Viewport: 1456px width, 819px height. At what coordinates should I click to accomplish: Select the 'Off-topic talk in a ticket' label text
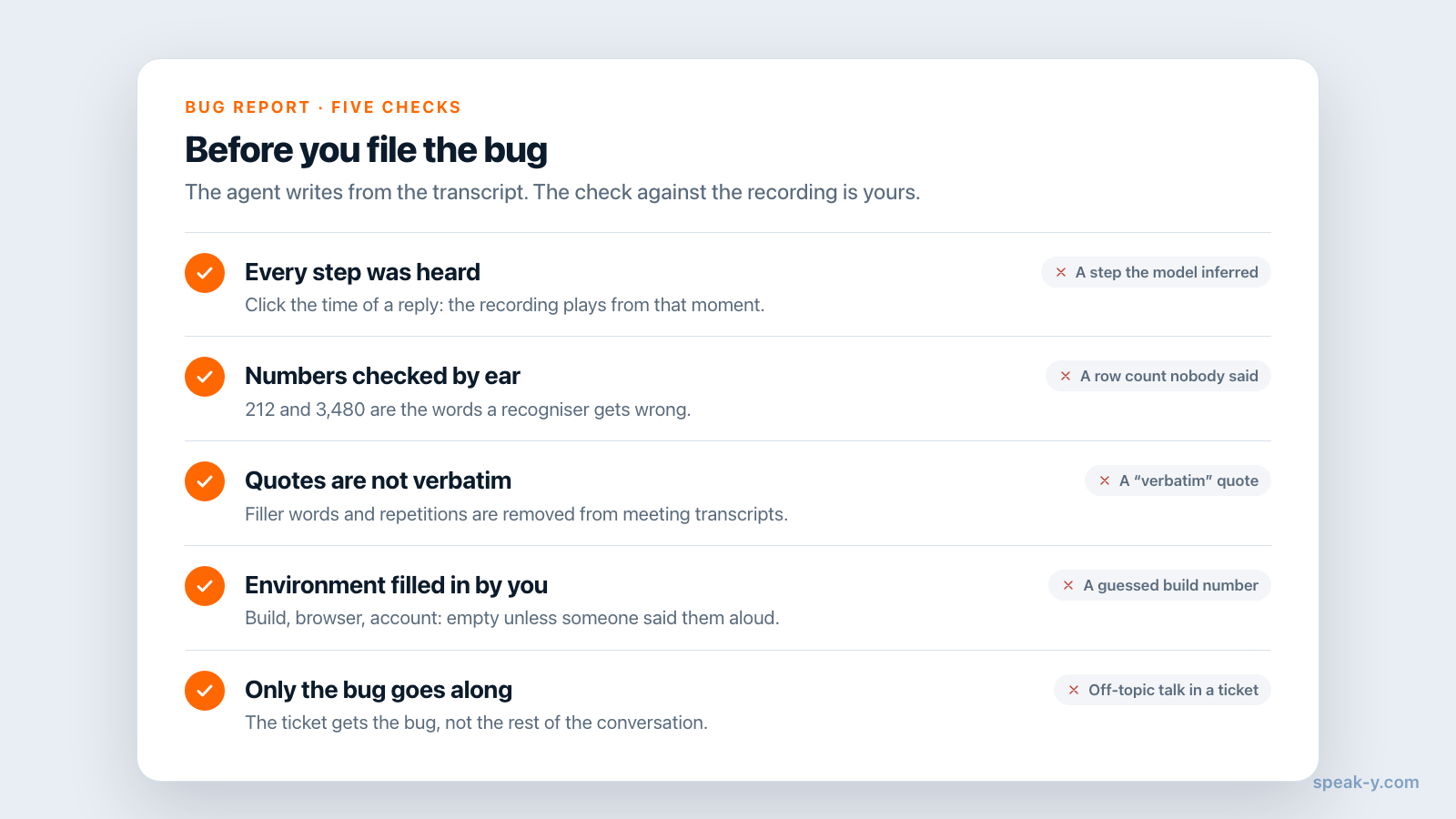coord(1174,690)
